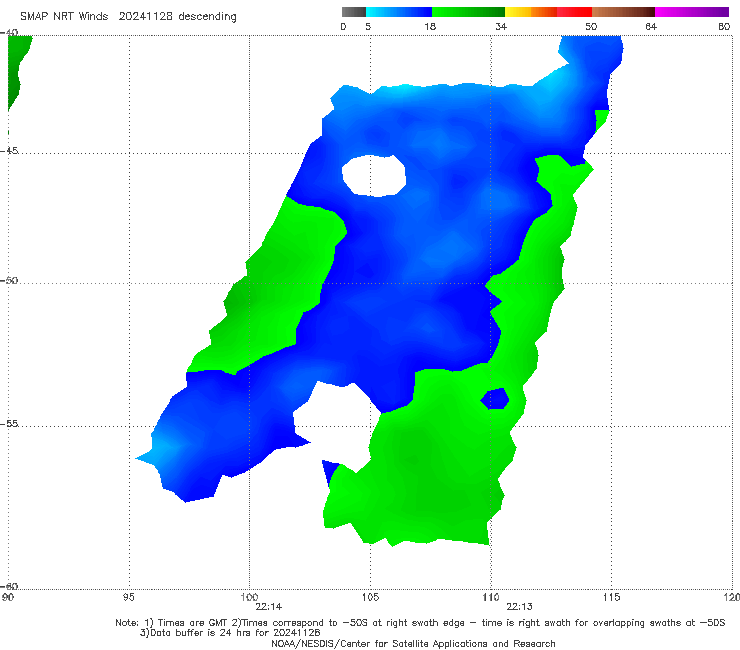Click the color bar label '0' under gray

(x=343, y=26)
